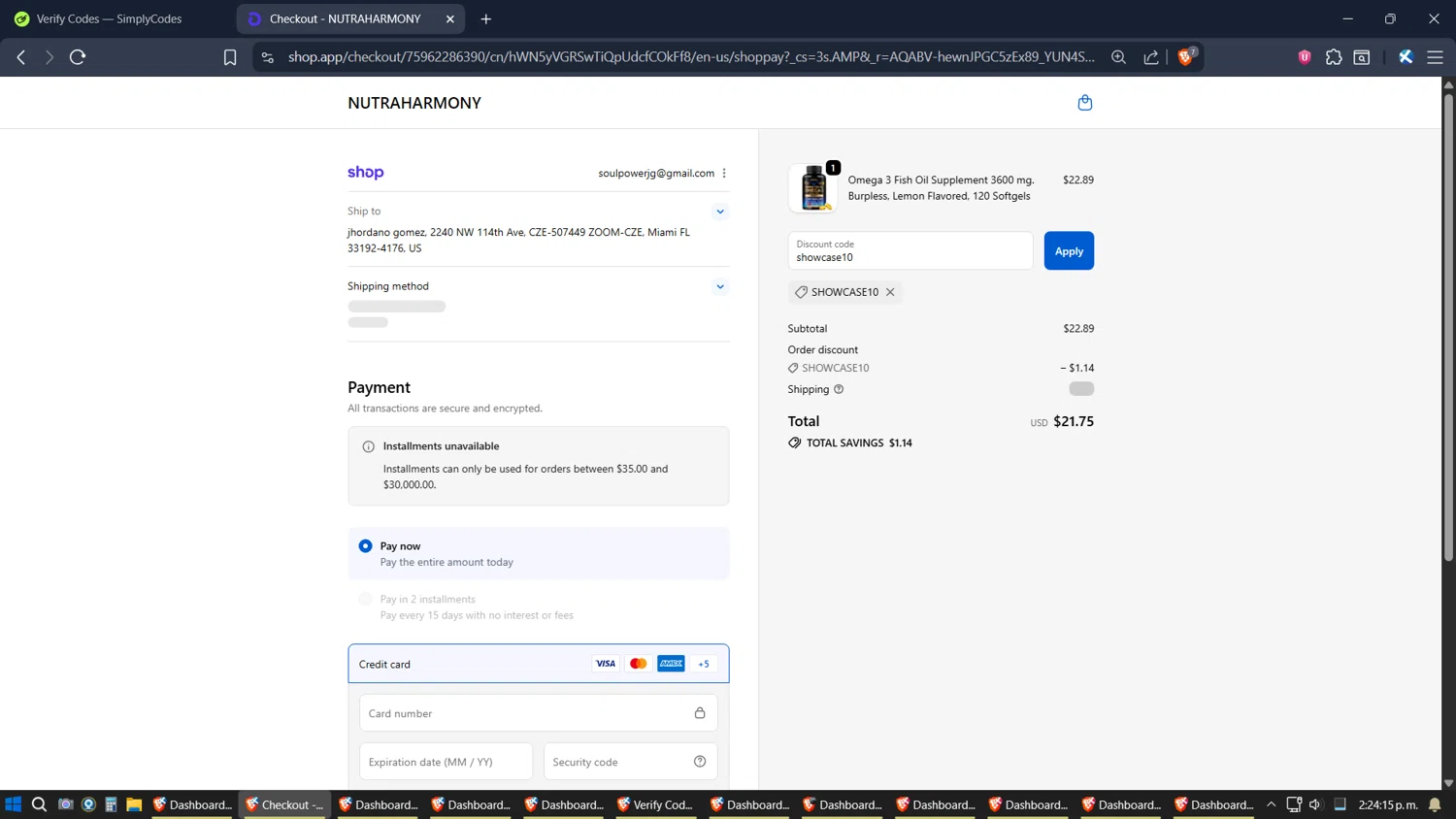Screen dimensions: 1456x819
Task: Remove the SHOWCASE10 discount tag
Action: coord(890,292)
